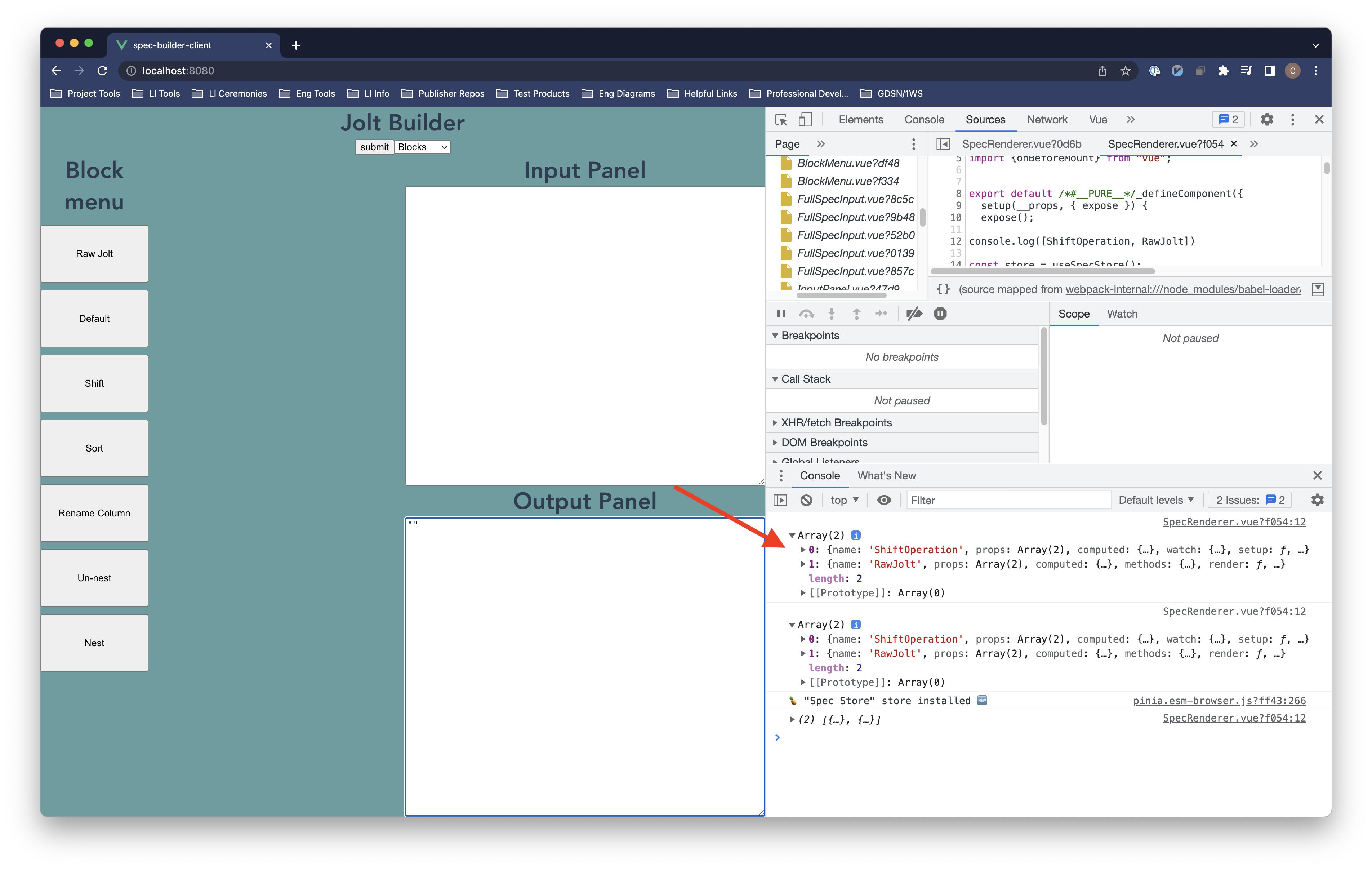
Task: Click the step over debugger icon
Action: (x=806, y=314)
